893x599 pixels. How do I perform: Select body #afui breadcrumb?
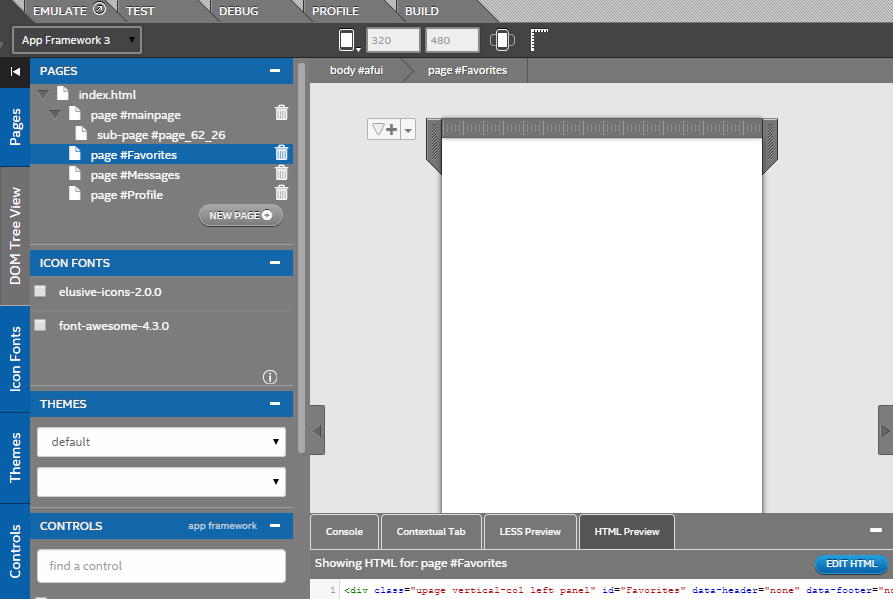(357, 70)
